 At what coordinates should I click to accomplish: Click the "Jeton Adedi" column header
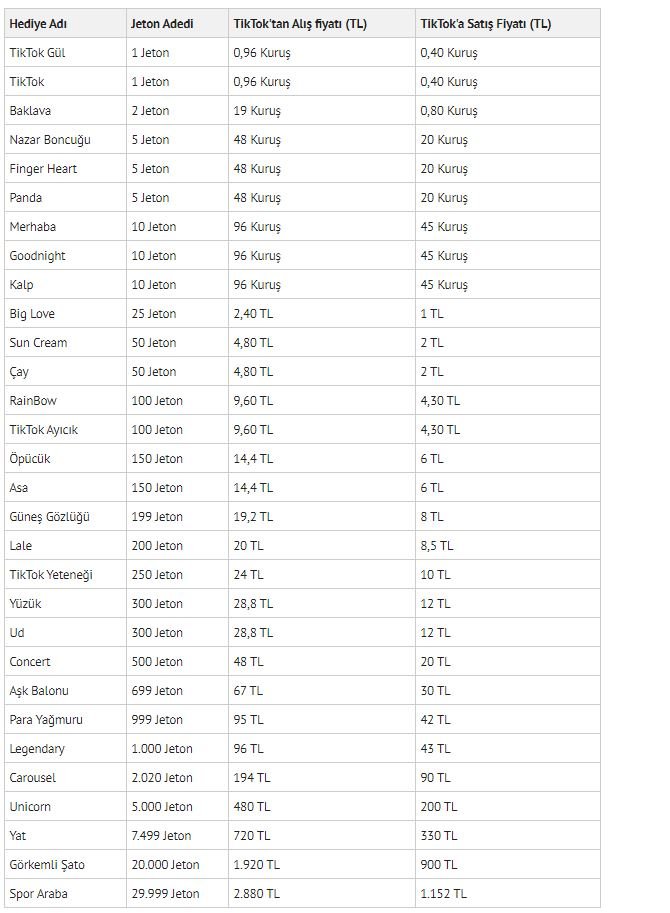pos(162,23)
